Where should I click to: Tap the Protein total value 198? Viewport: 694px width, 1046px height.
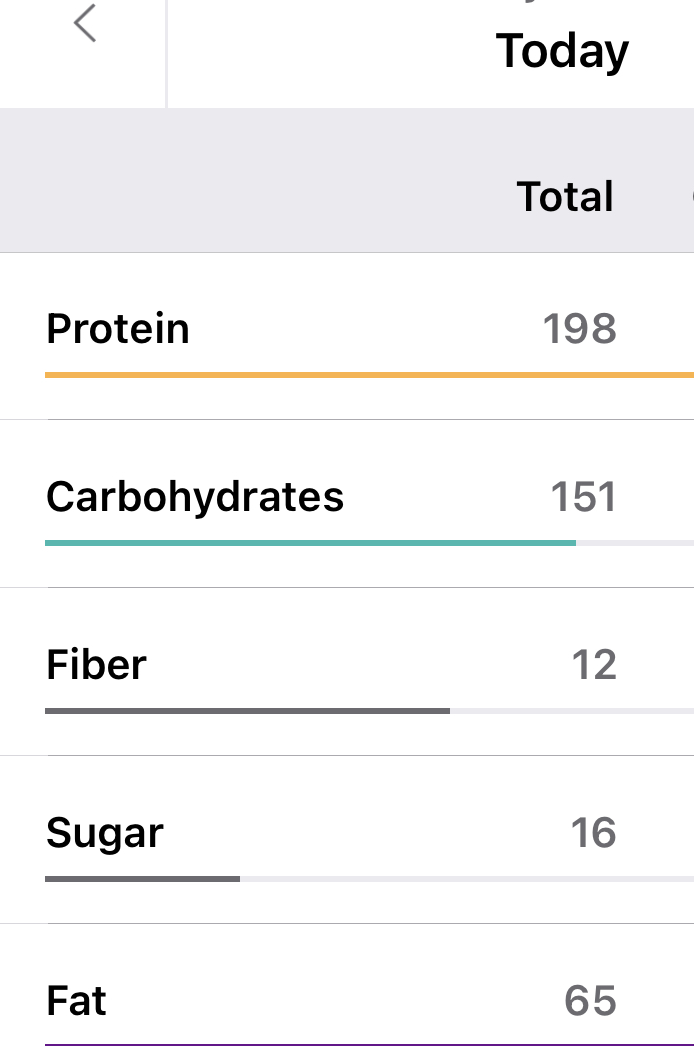click(579, 329)
